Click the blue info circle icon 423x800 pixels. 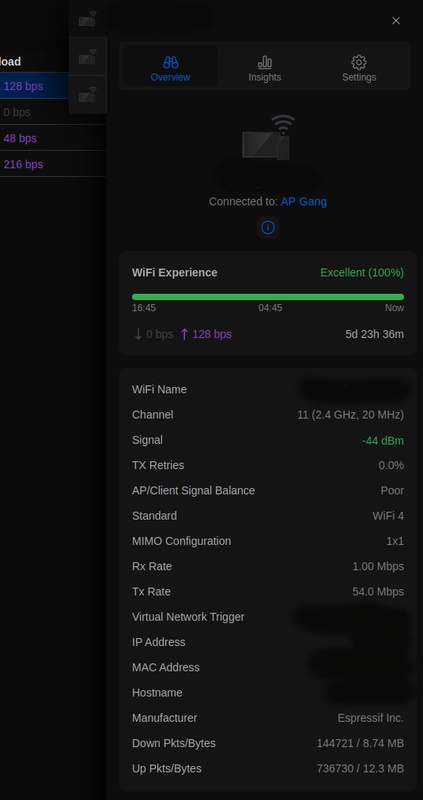pos(268,227)
